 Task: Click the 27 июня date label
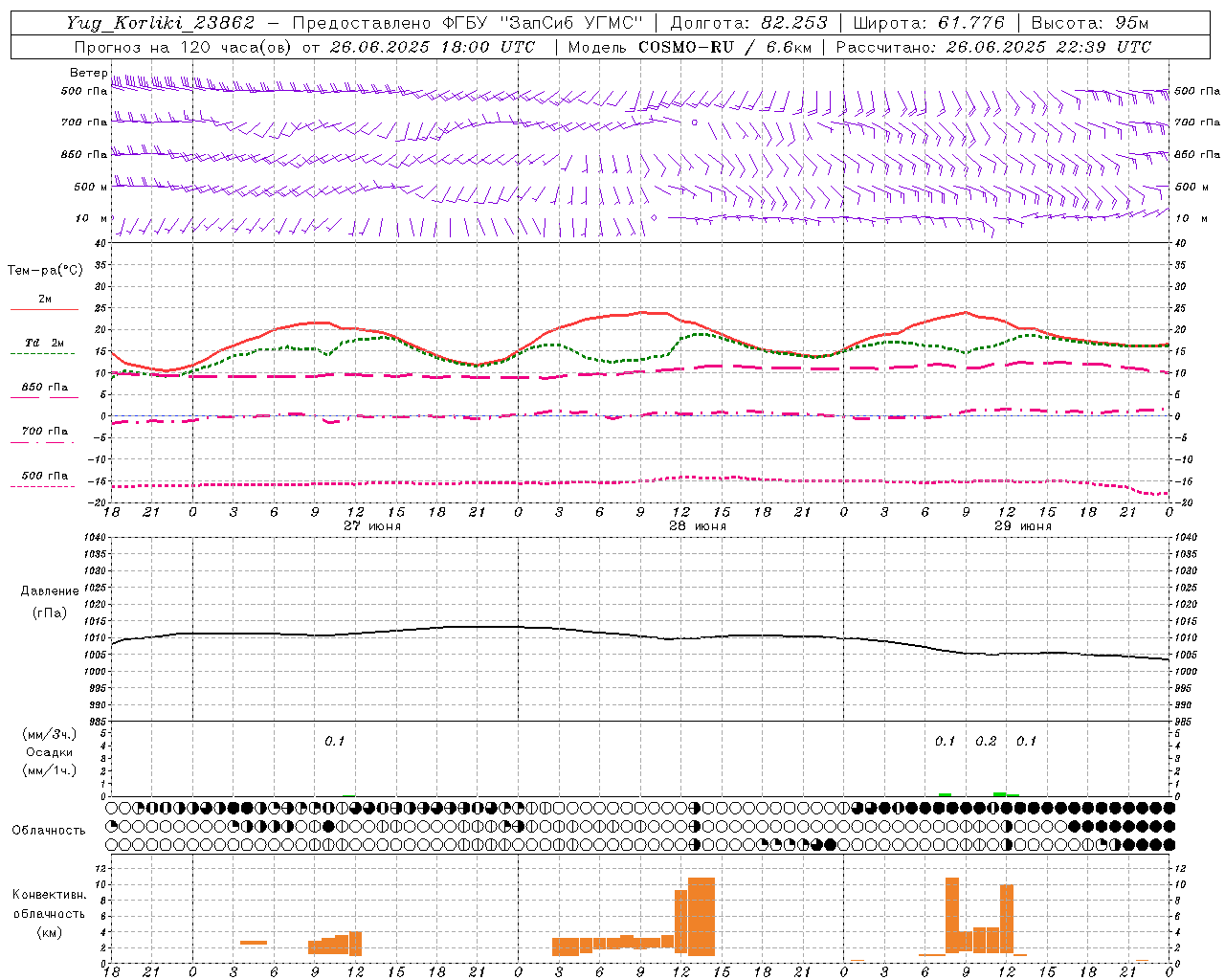372,526
